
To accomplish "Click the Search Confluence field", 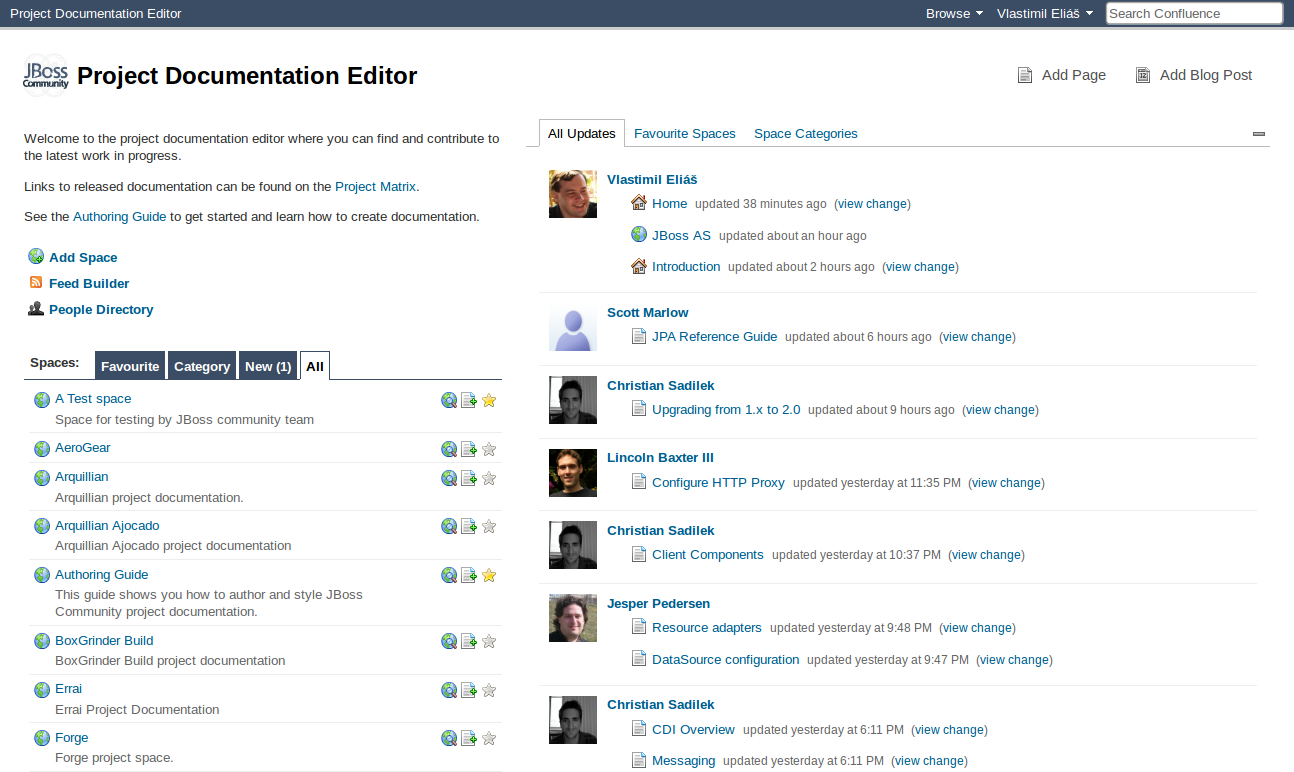I will pos(1194,13).
